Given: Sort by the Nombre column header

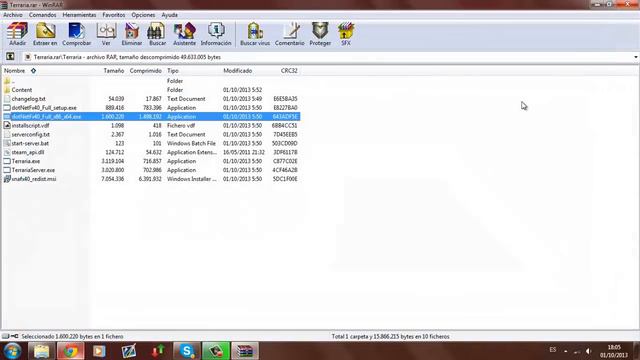Looking at the screenshot, I should coord(15,71).
